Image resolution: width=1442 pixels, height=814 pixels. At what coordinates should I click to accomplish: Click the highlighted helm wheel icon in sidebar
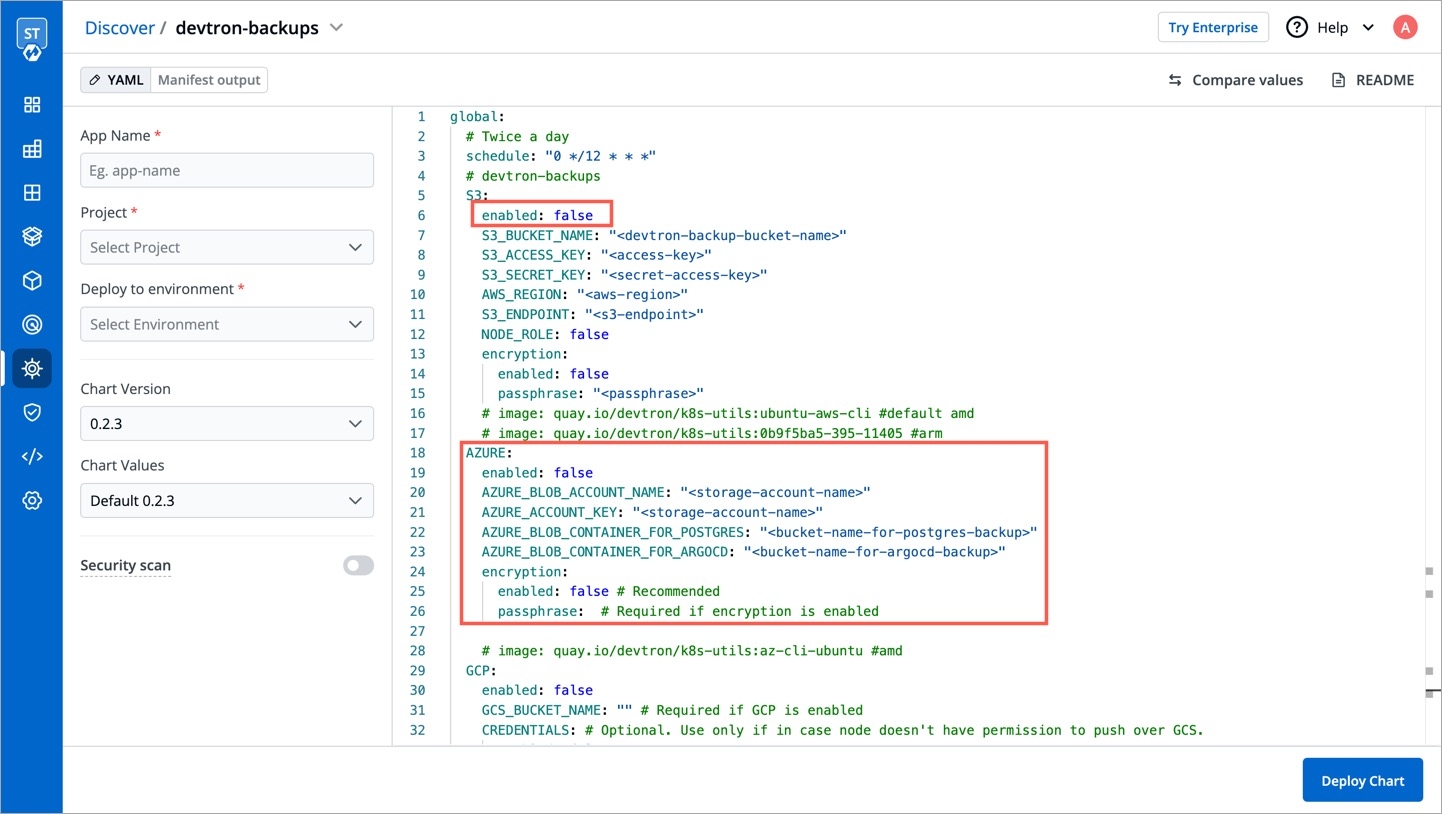32,368
